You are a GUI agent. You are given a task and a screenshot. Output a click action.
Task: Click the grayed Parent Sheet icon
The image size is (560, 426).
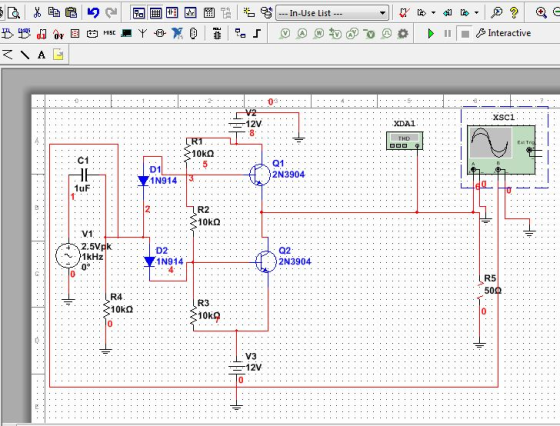[x=226, y=13]
